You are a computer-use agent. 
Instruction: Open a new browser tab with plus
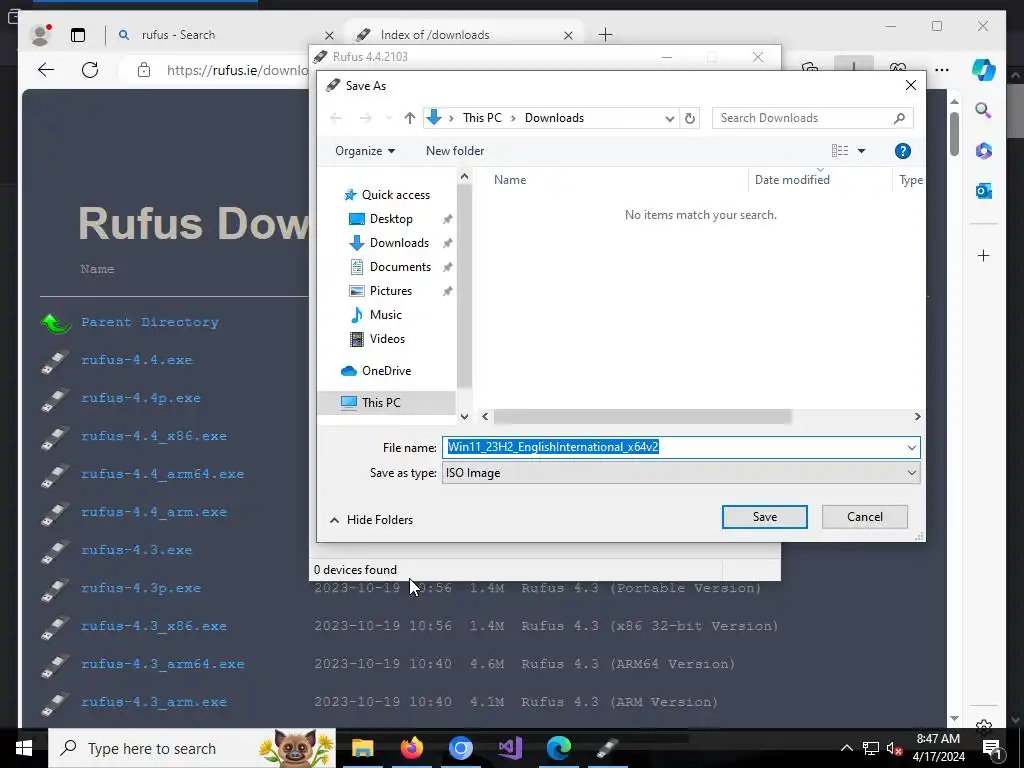point(605,35)
